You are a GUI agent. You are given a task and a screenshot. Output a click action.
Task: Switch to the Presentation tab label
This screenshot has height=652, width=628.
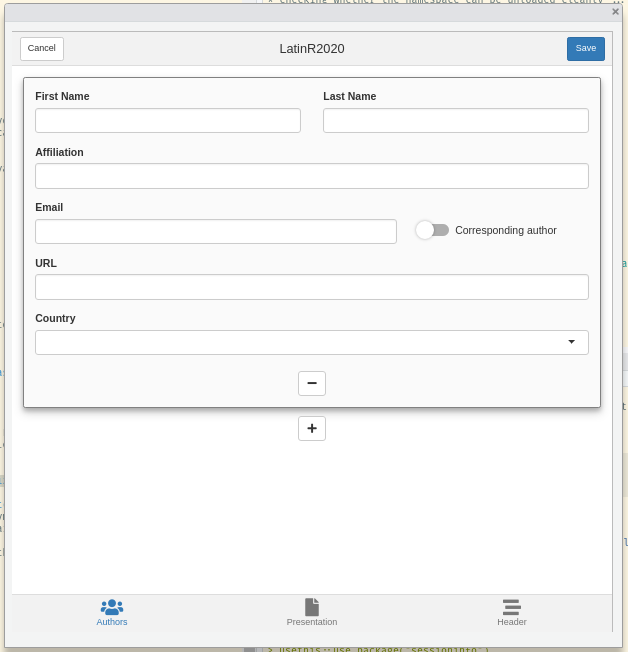coord(312,622)
